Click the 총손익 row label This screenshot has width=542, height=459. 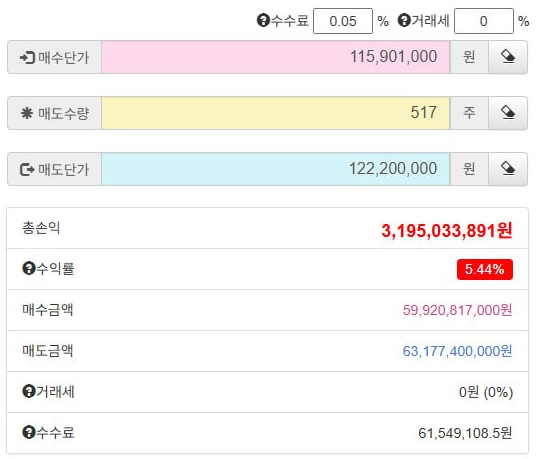41,228
